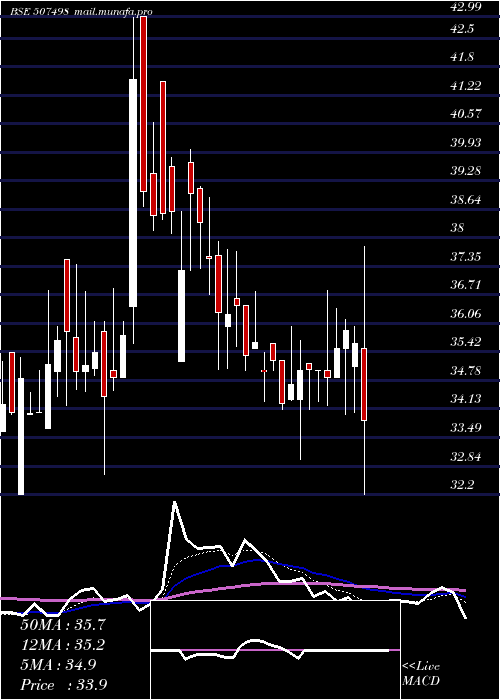Click the '5MA : 34.9' readout
500x700 pixels.
pyautogui.click(x=58, y=665)
